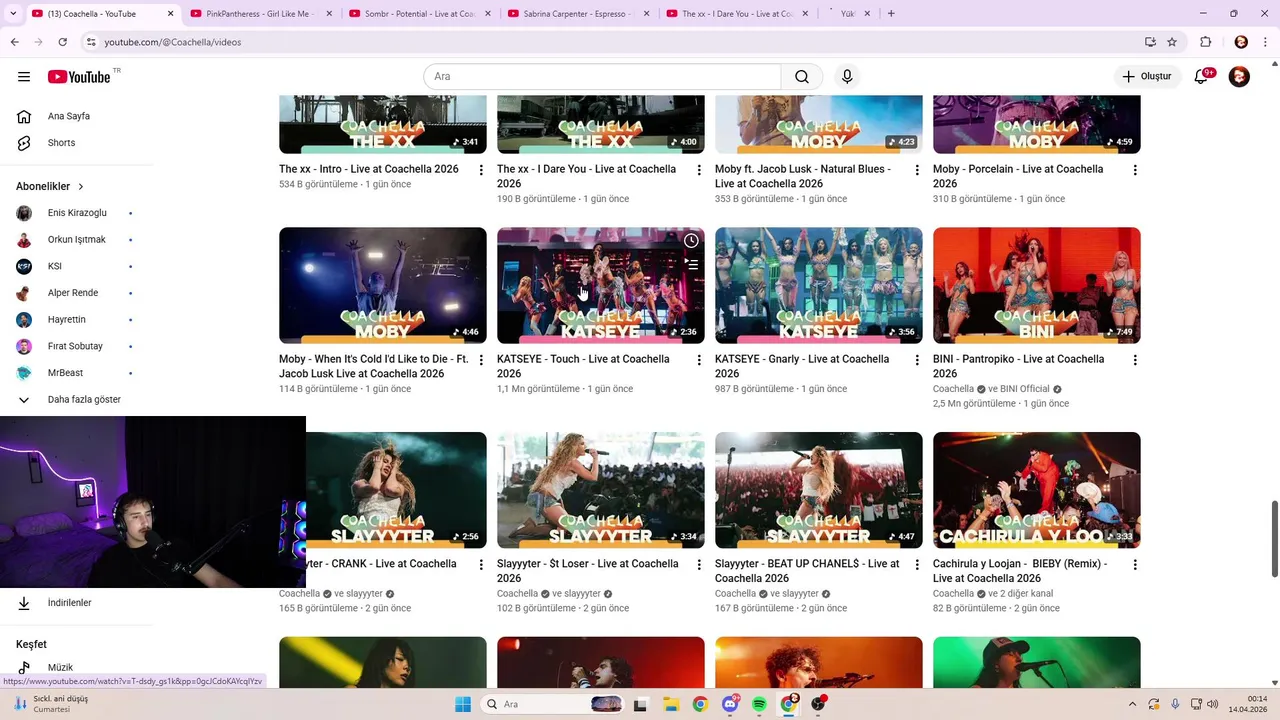
Task: Close the Coachella - YouTube tab
Action: (170, 14)
